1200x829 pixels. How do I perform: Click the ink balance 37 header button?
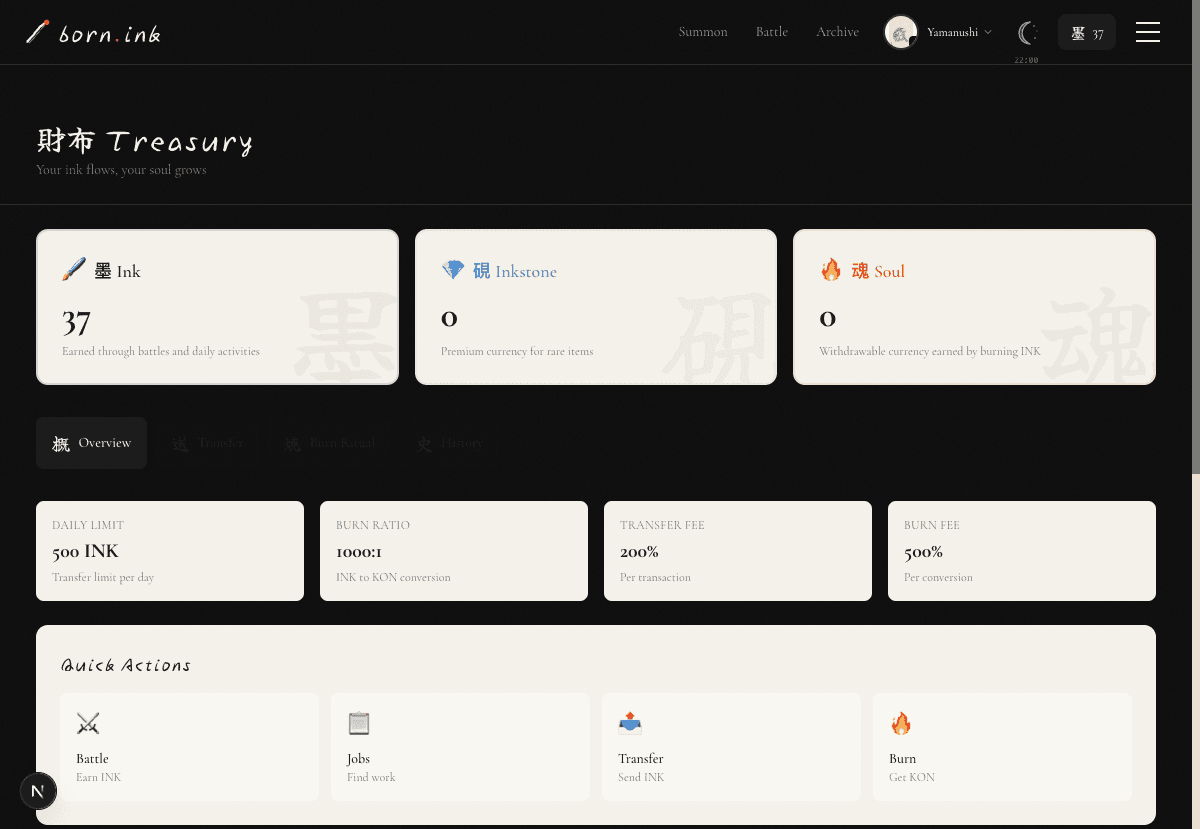click(1087, 33)
